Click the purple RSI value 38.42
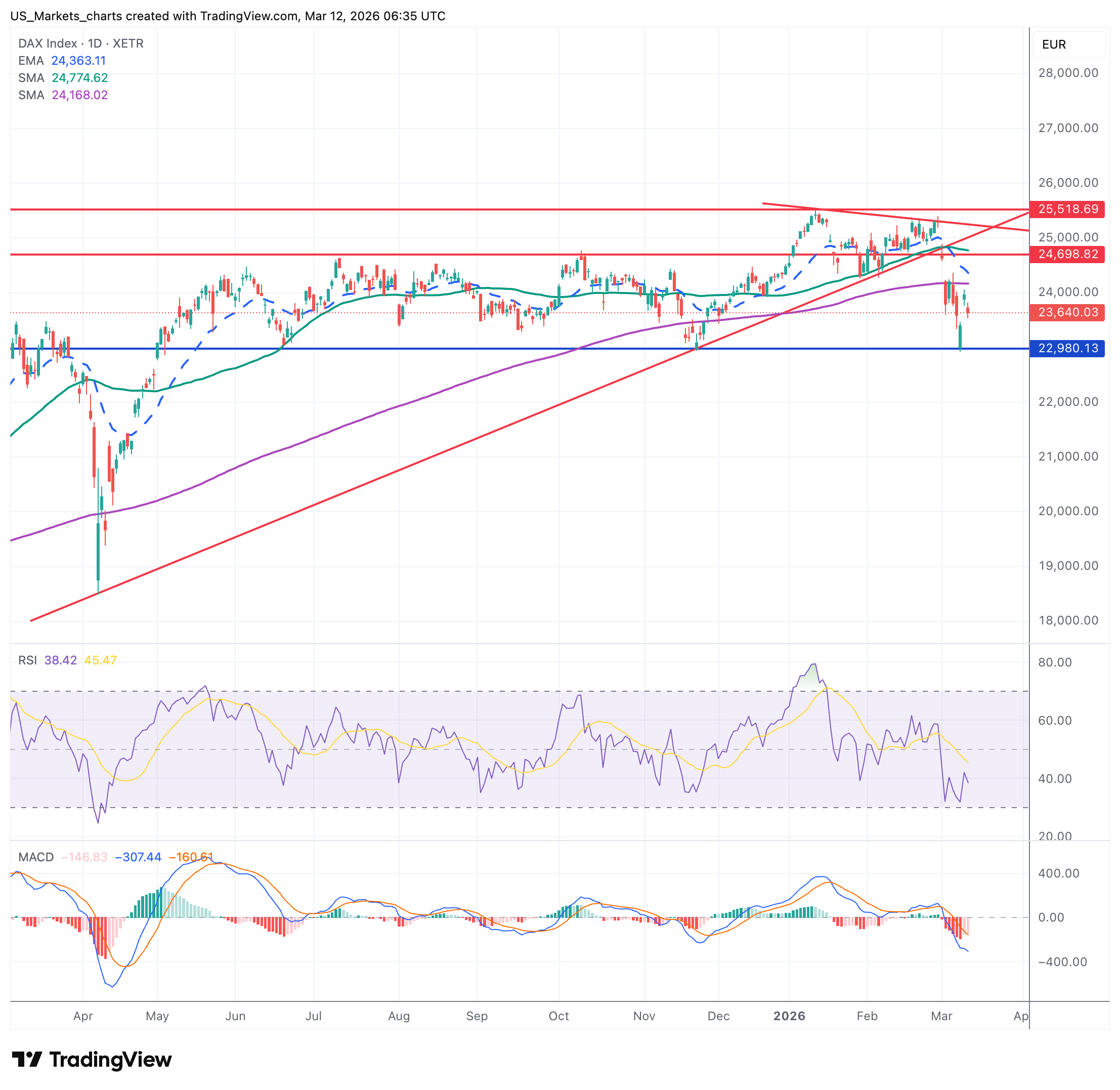 tap(60, 660)
